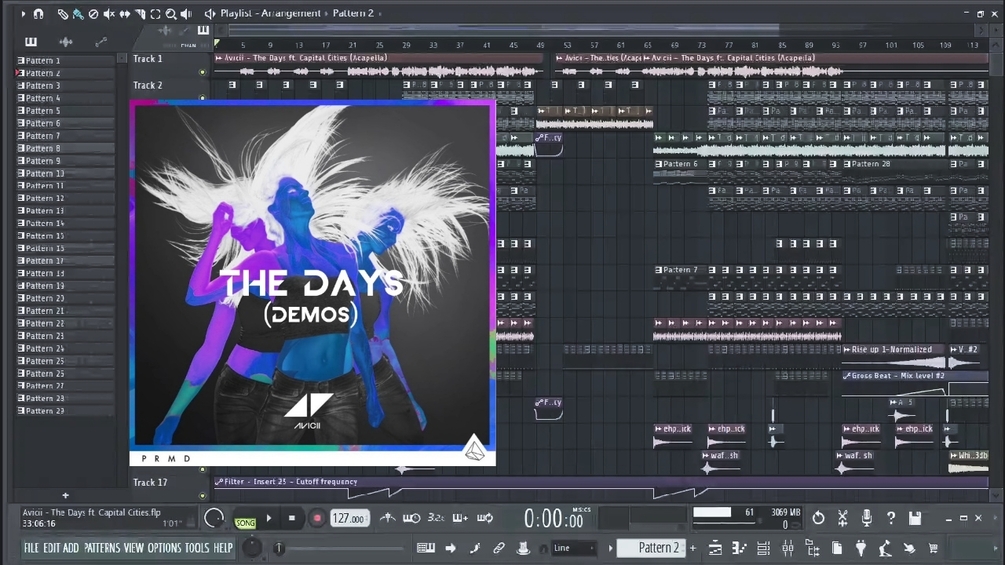Toggle the metronome

click(x=387, y=518)
